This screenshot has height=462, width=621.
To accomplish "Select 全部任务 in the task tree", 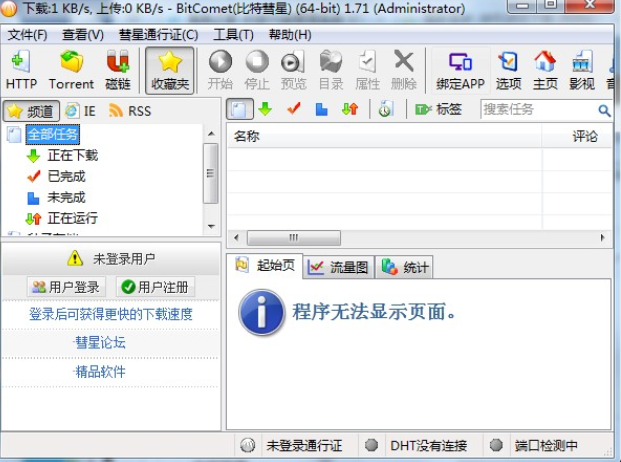I will coord(53,134).
